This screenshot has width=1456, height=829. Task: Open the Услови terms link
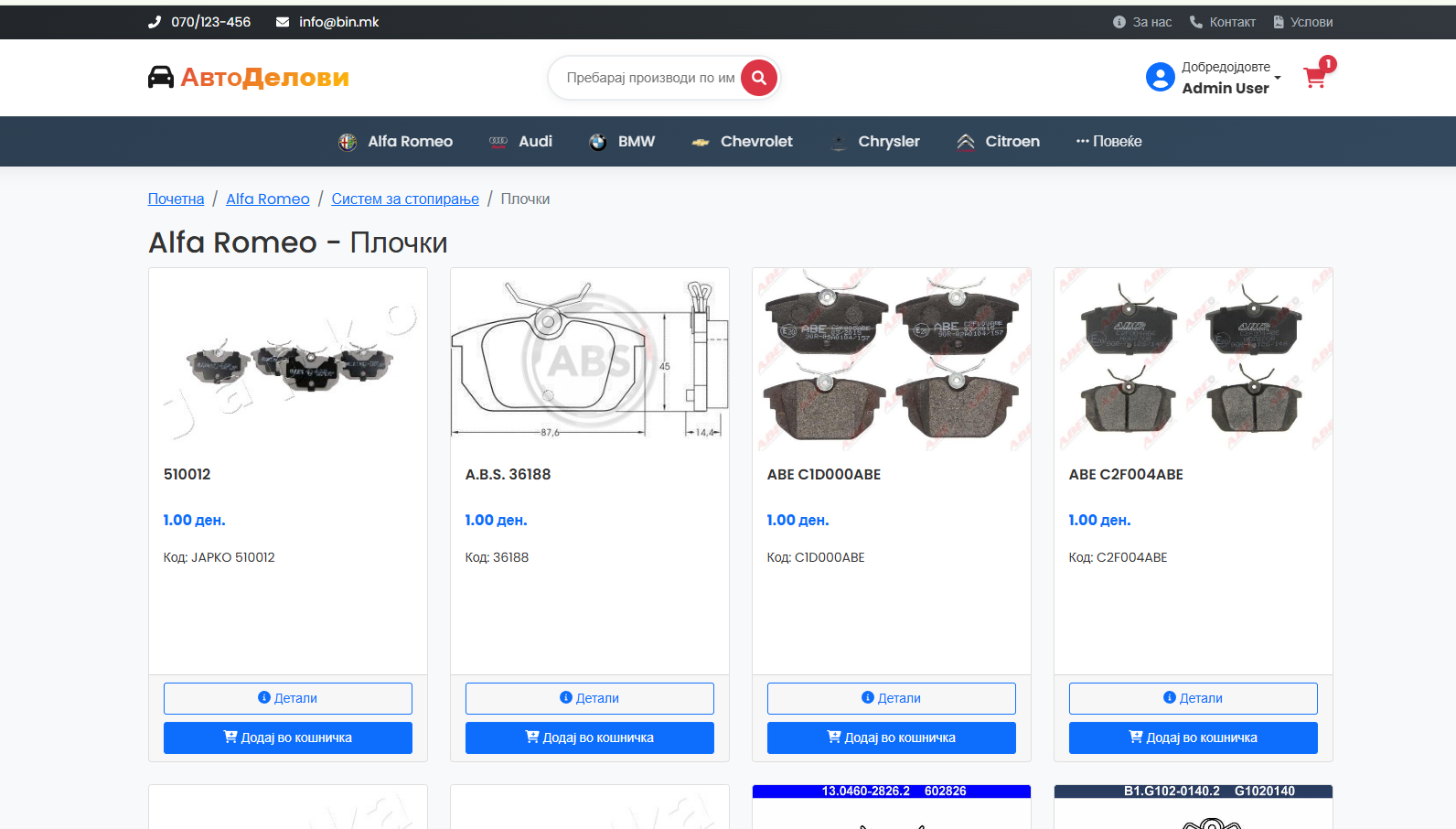[x=1302, y=22]
